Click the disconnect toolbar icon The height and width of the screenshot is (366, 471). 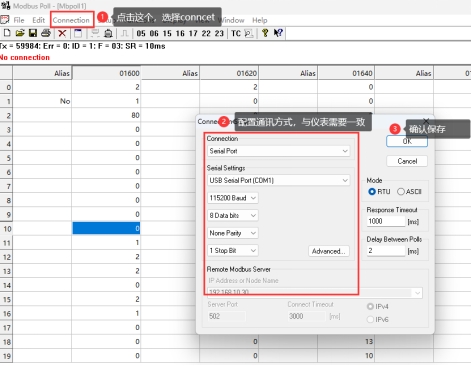click(108, 33)
